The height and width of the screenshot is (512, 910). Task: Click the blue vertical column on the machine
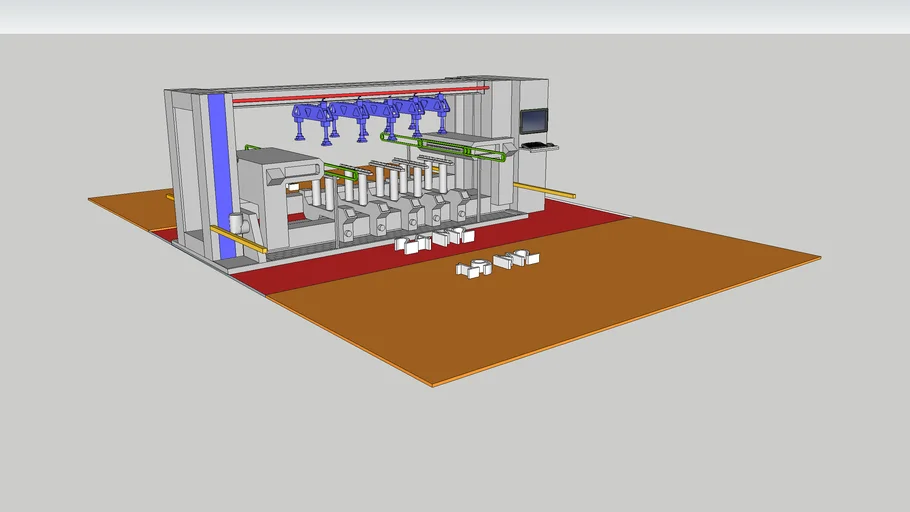coord(221,175)
